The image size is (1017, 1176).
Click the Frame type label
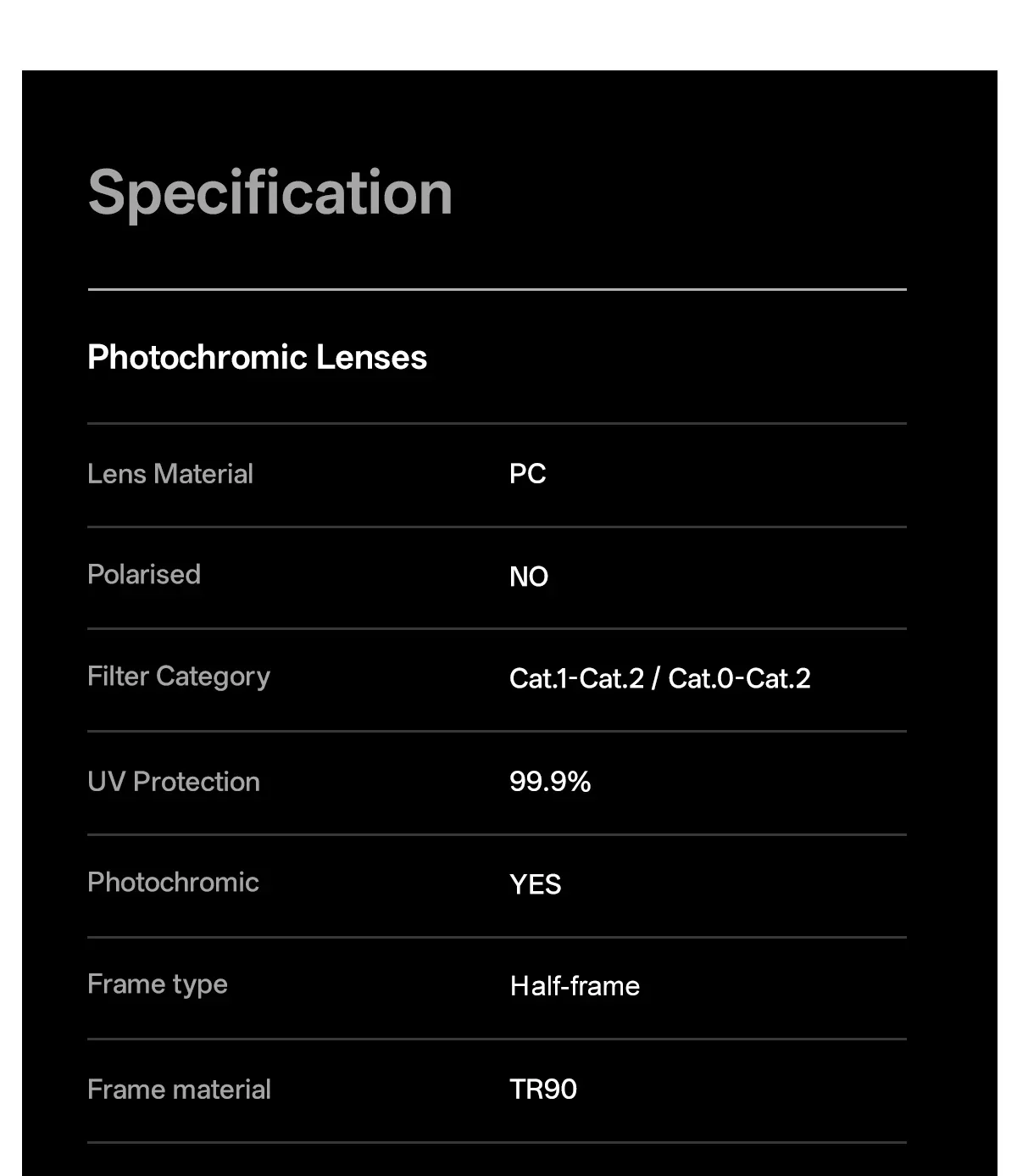[158, 984]
